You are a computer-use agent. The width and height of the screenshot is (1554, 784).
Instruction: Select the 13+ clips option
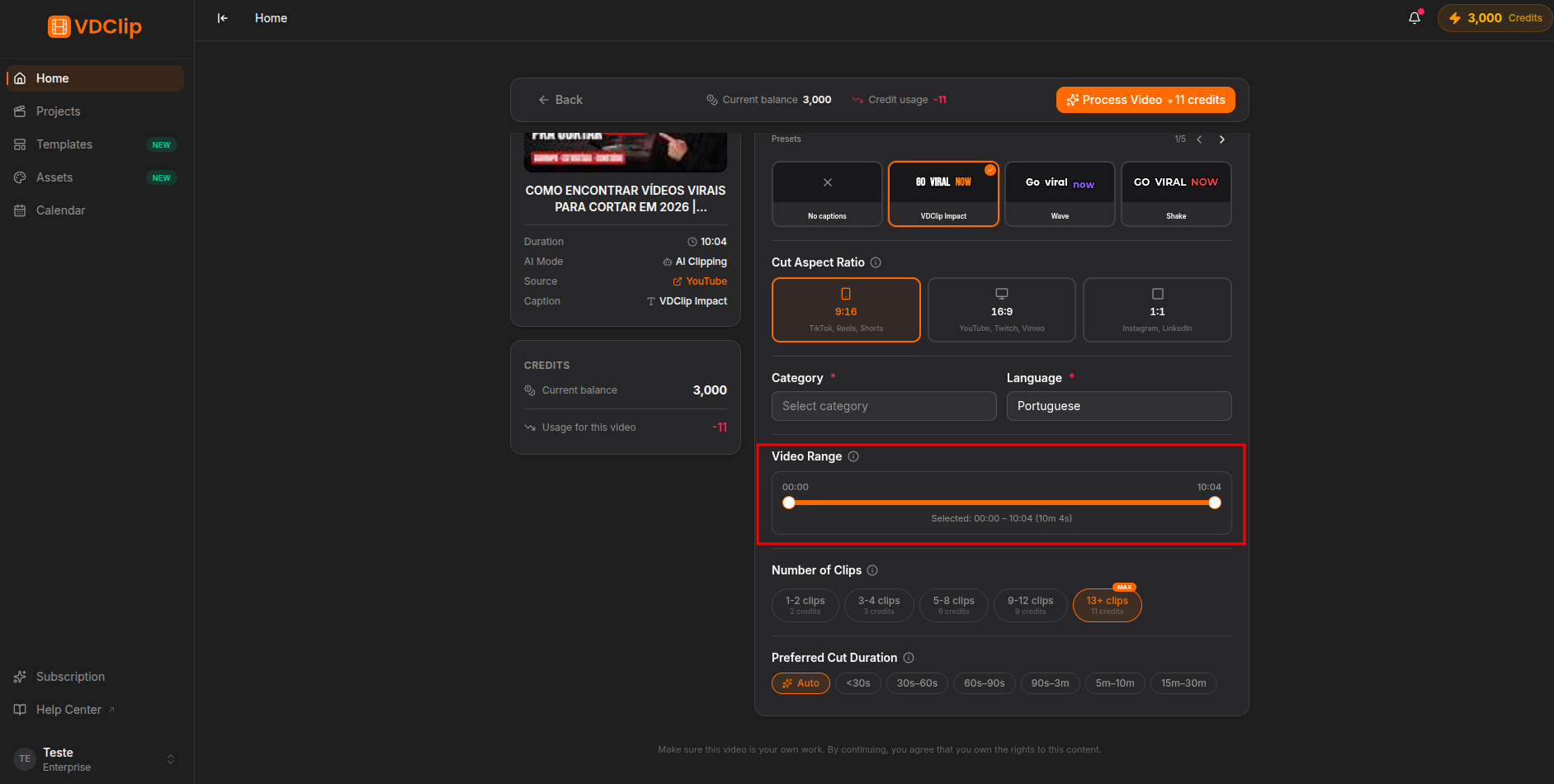[1108, 605]
